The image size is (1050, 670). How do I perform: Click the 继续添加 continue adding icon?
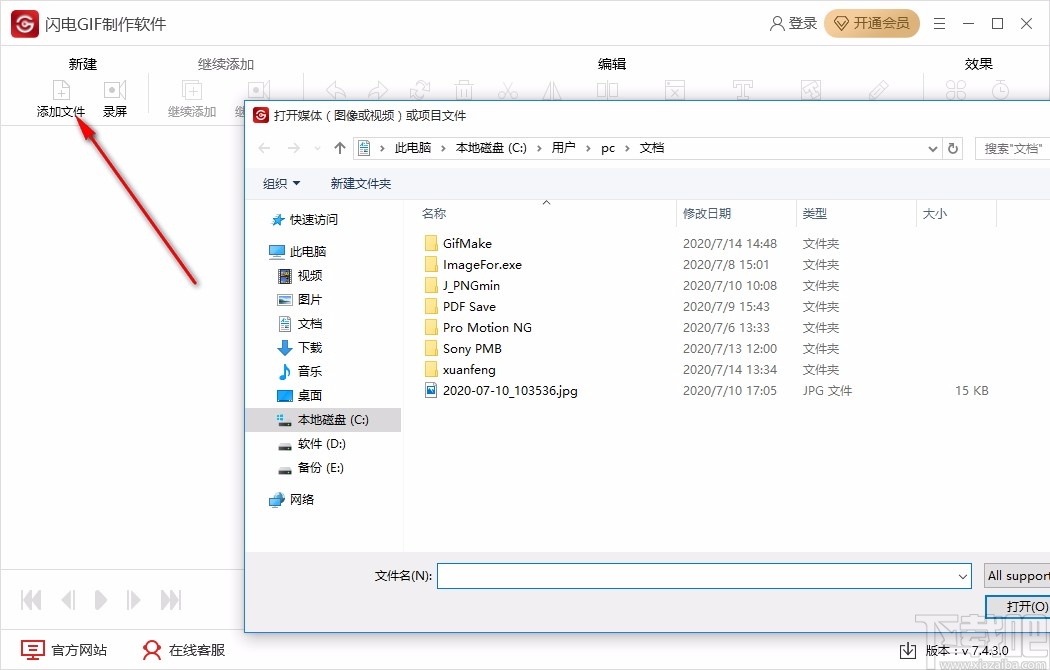192,90
